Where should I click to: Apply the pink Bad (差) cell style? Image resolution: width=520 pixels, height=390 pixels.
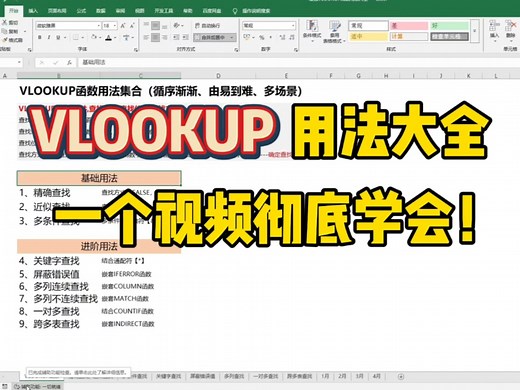point(409,26)
